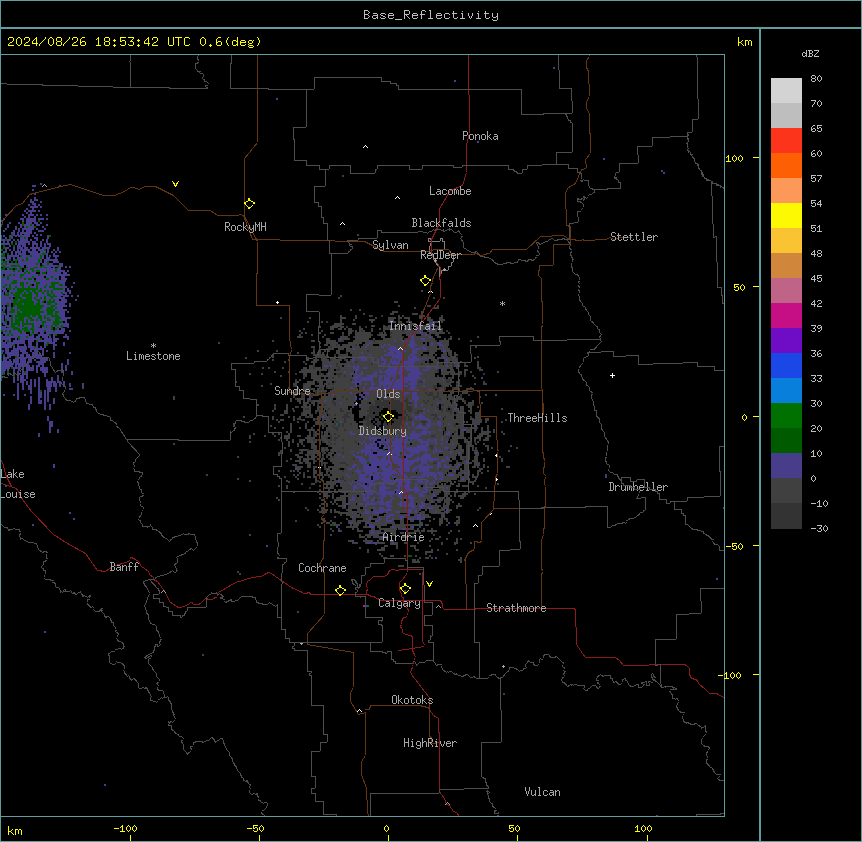862x842 pixels.
Task: Click the 50 label on bottom axis
Action: click(x=514, y=828)
